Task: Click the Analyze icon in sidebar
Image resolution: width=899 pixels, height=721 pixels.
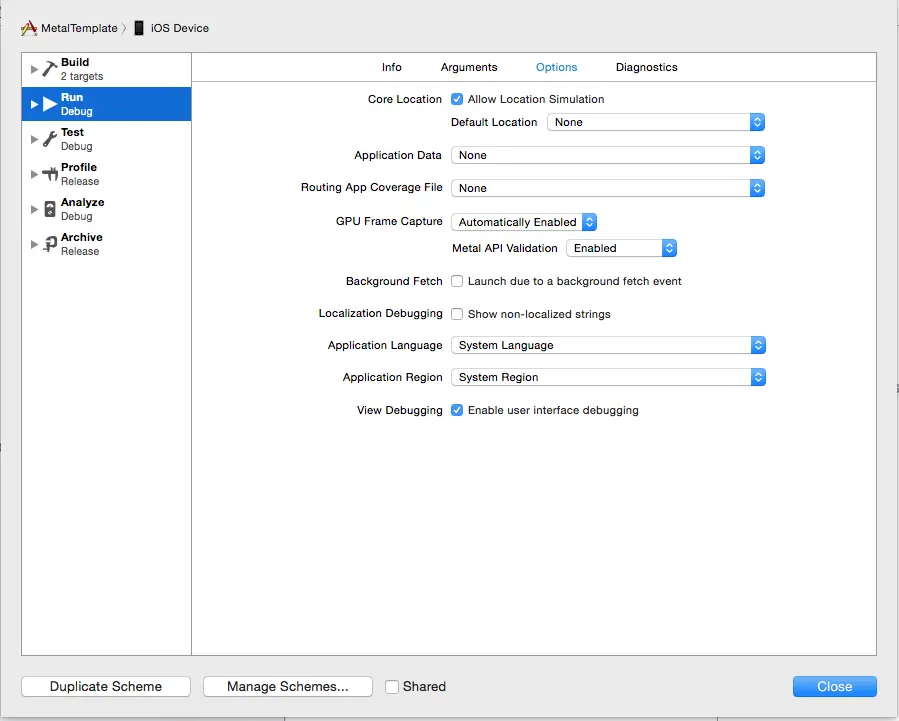Action: tap(50, 209)
